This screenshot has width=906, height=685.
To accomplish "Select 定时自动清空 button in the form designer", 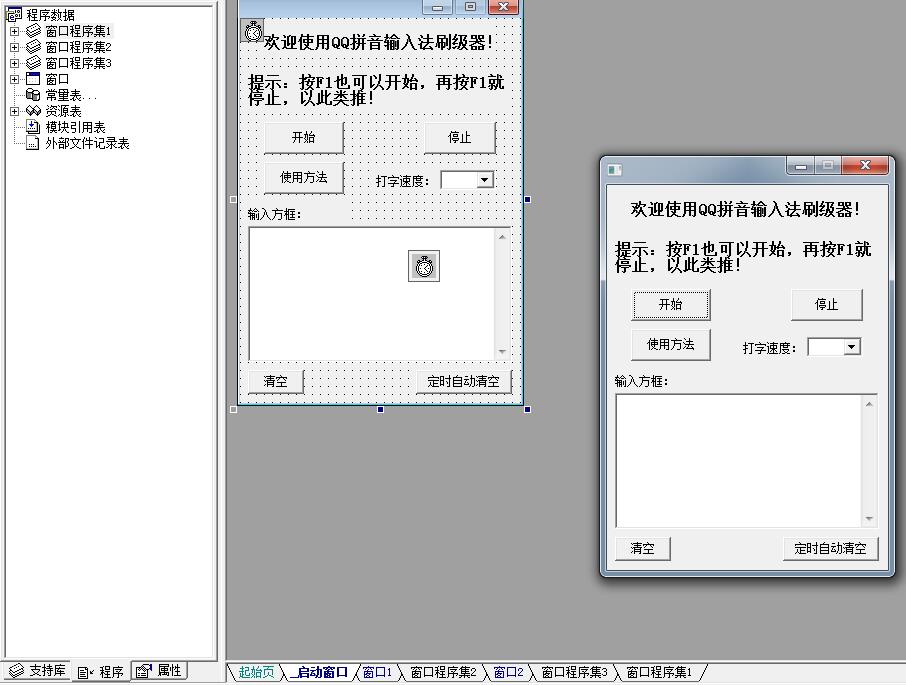I will click(x=463, y=381).
